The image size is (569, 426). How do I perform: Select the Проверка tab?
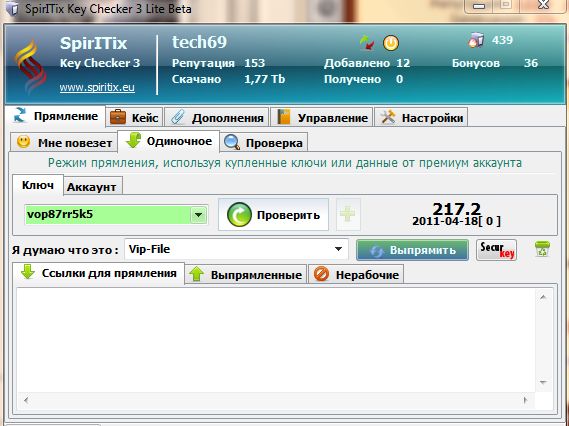click(x=264, y=142)
